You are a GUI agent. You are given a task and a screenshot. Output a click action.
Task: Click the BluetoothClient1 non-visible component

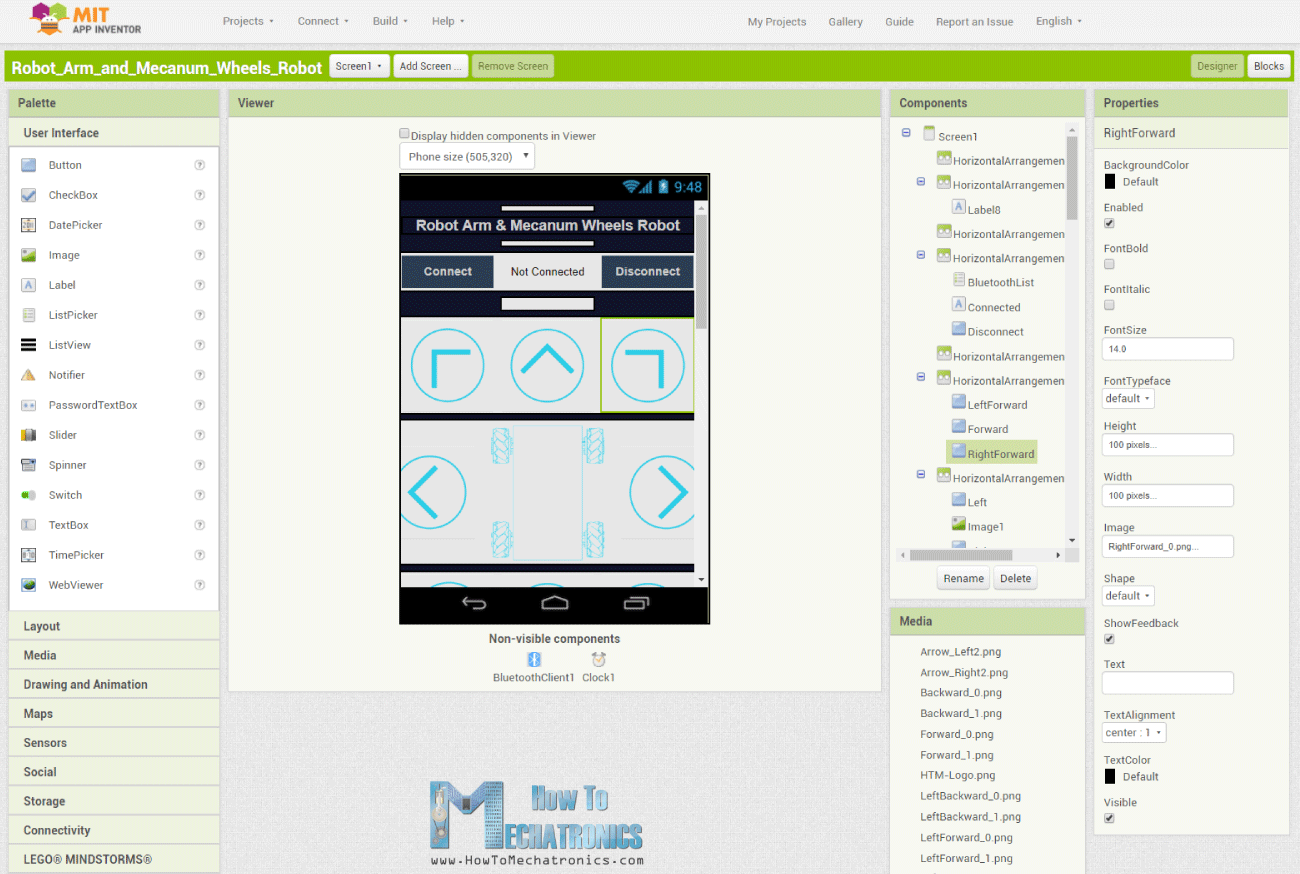point(533,660)
